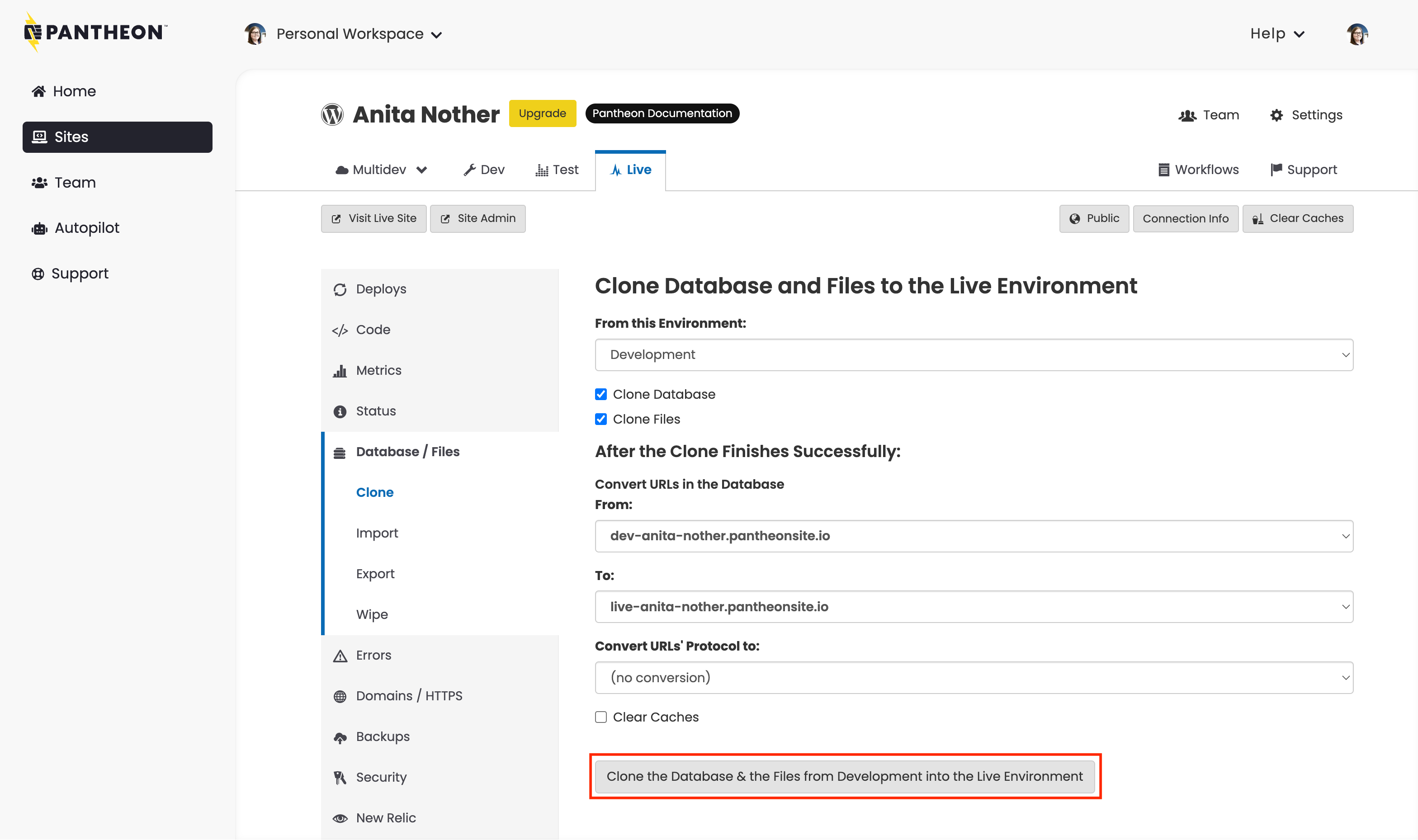Open Autopilot robot icon in navigation
Viewport: 1418px width, 840px height.
tap(39, 229)
